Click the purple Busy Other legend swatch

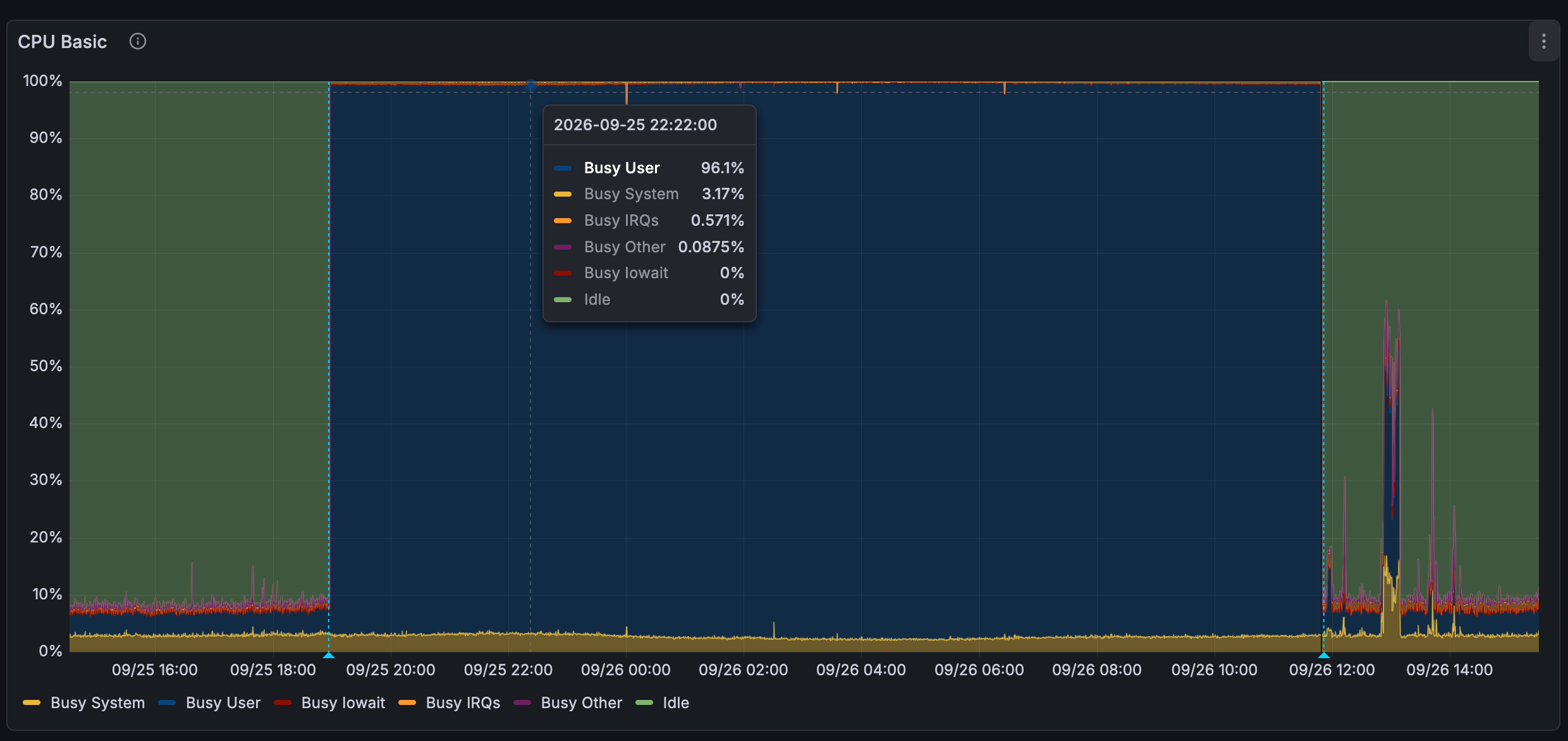[x=522, y=703]
